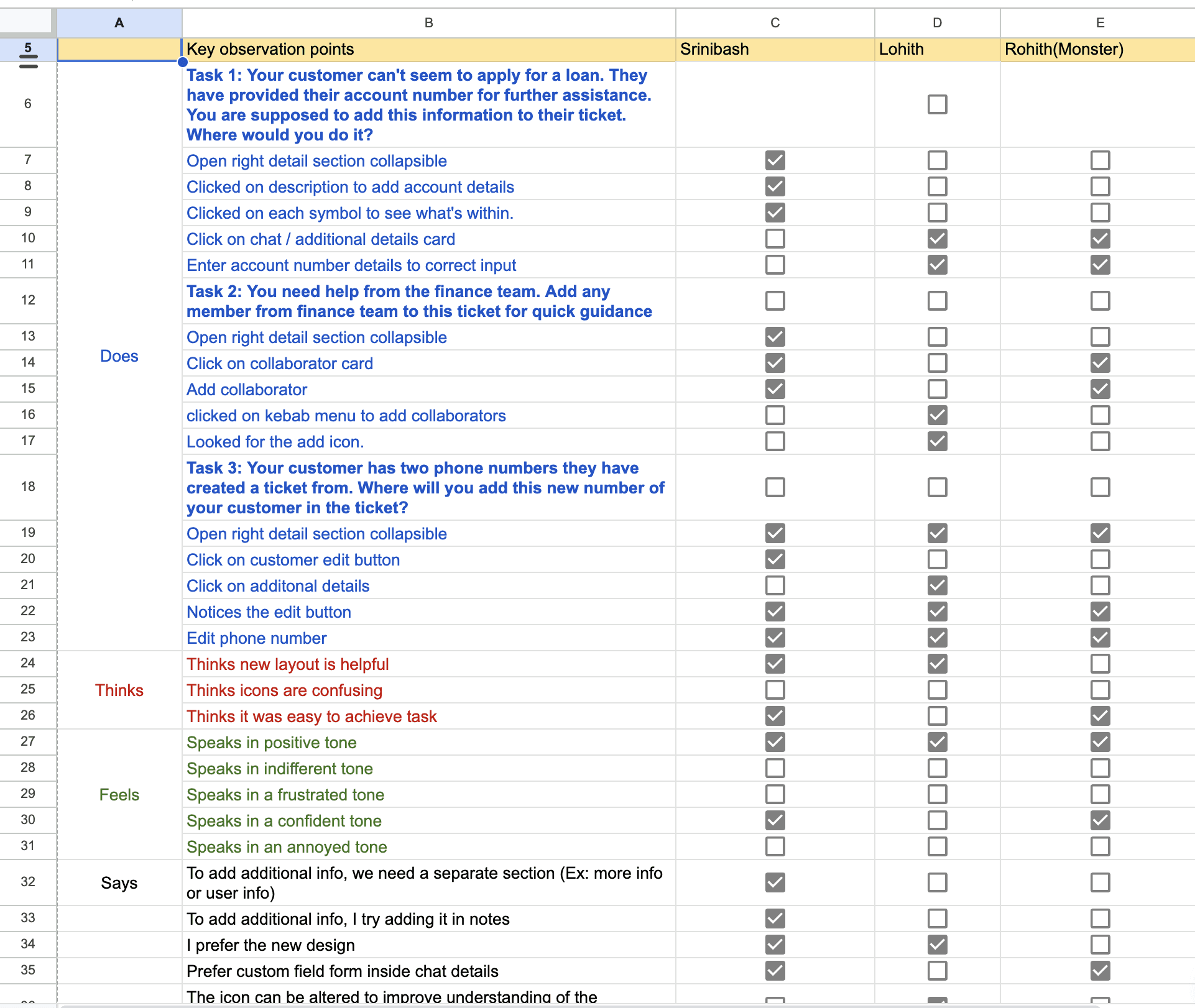1195x1008 pixels.
Task: Uncheck Lohith's 'I prefer the new design' checkbox
Action: click(x=937, y=945)
